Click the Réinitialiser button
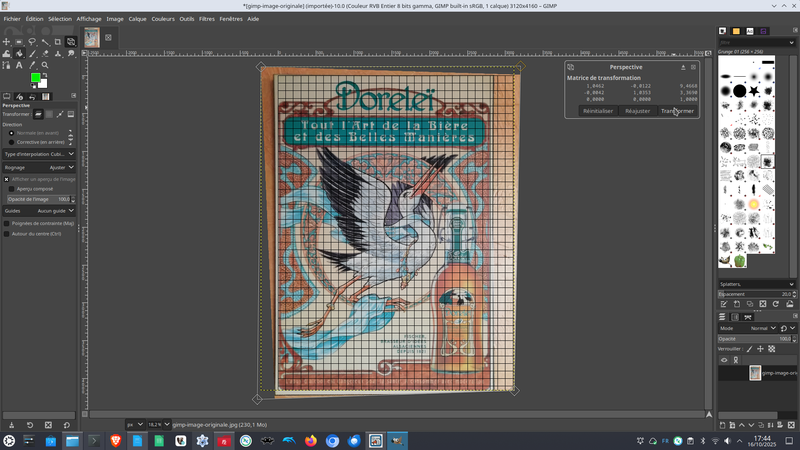800x450 pixels. pos(597,111)
